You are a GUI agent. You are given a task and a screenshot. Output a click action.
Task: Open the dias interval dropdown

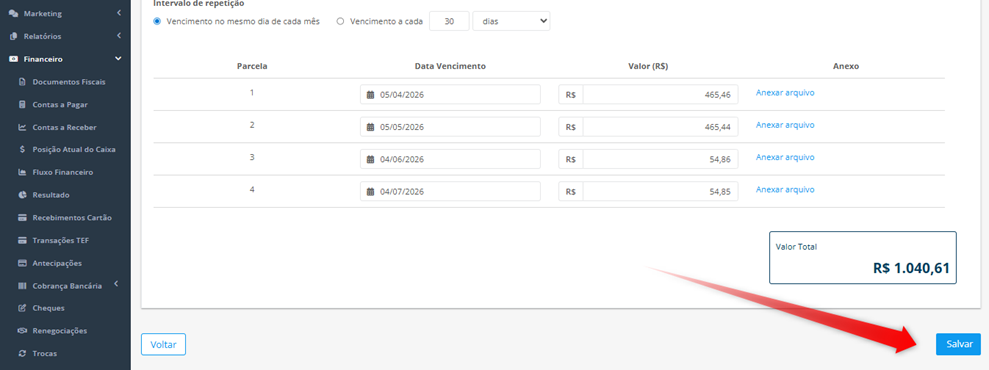click(x=511, y=21)
